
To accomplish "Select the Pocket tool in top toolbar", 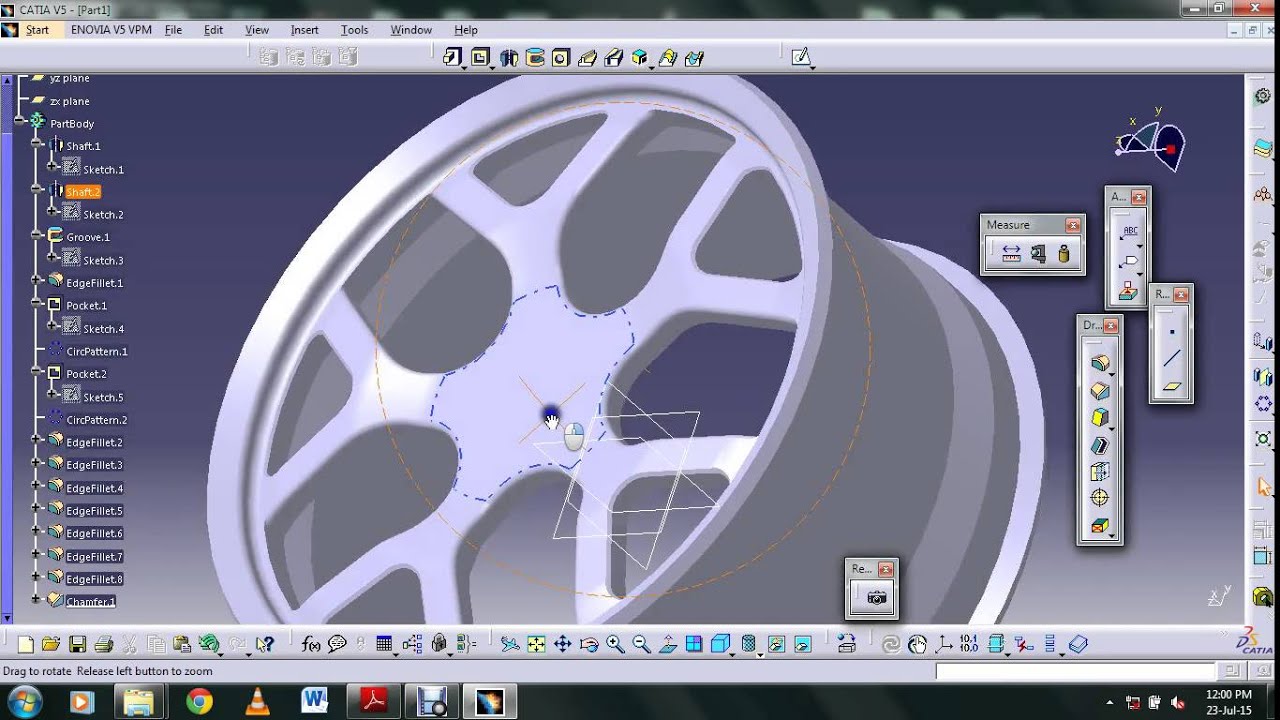I will click(x=481, y=57).
